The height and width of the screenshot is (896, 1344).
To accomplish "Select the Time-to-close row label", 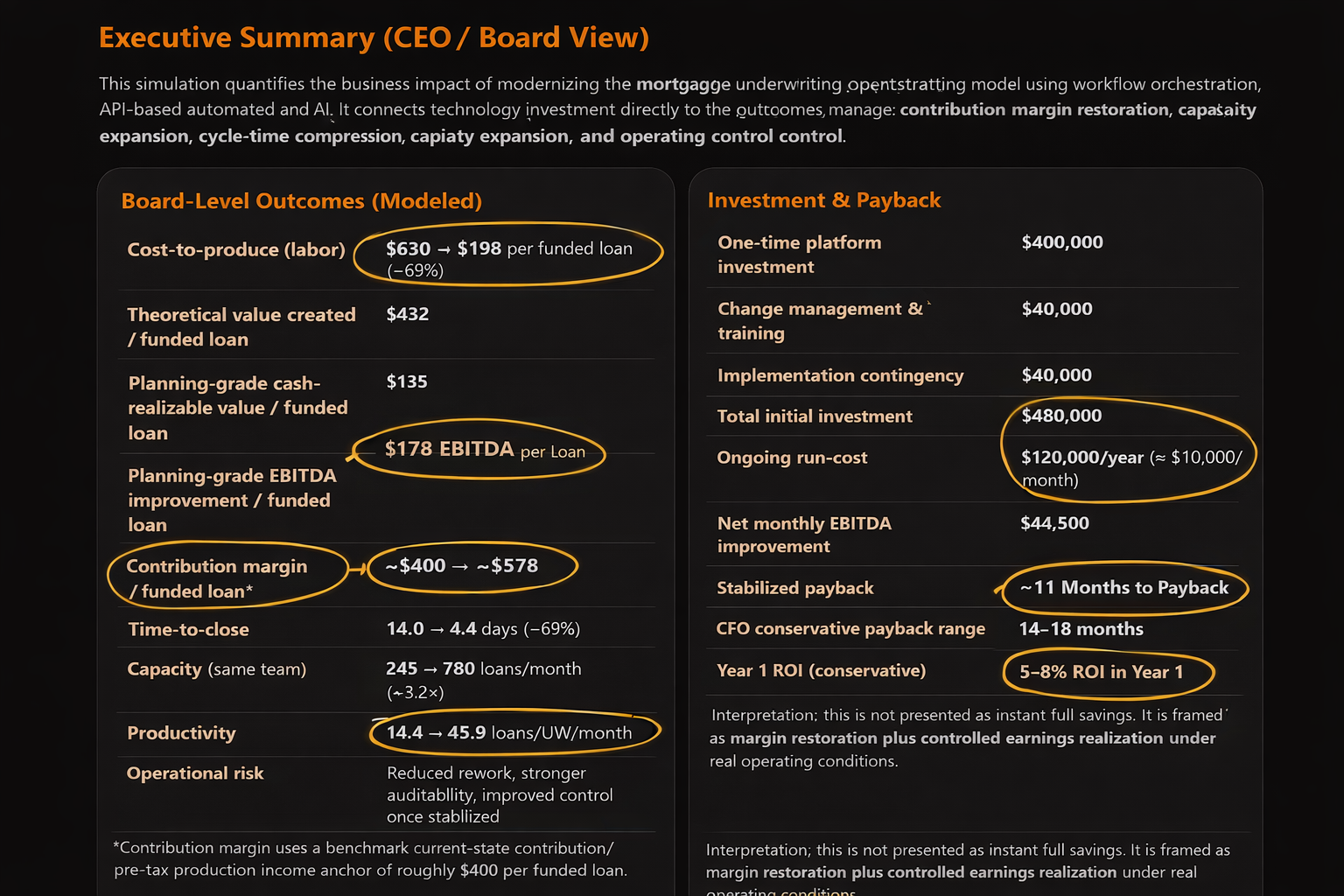I will [x=188, y=629].
